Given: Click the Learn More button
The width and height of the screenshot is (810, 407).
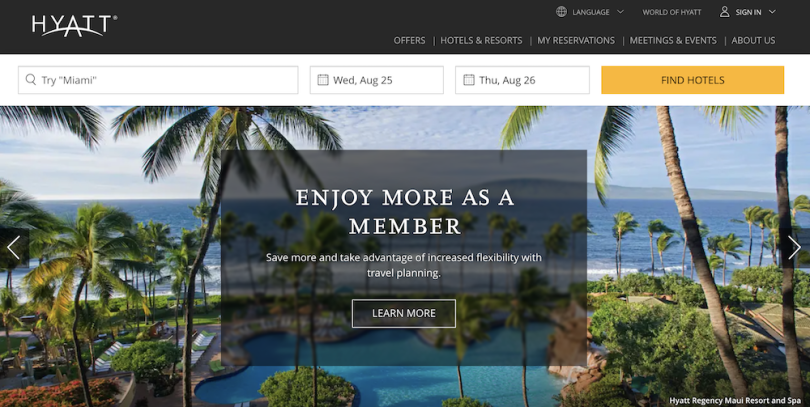Looking at the screenshot, I should (x=404, y=314).
